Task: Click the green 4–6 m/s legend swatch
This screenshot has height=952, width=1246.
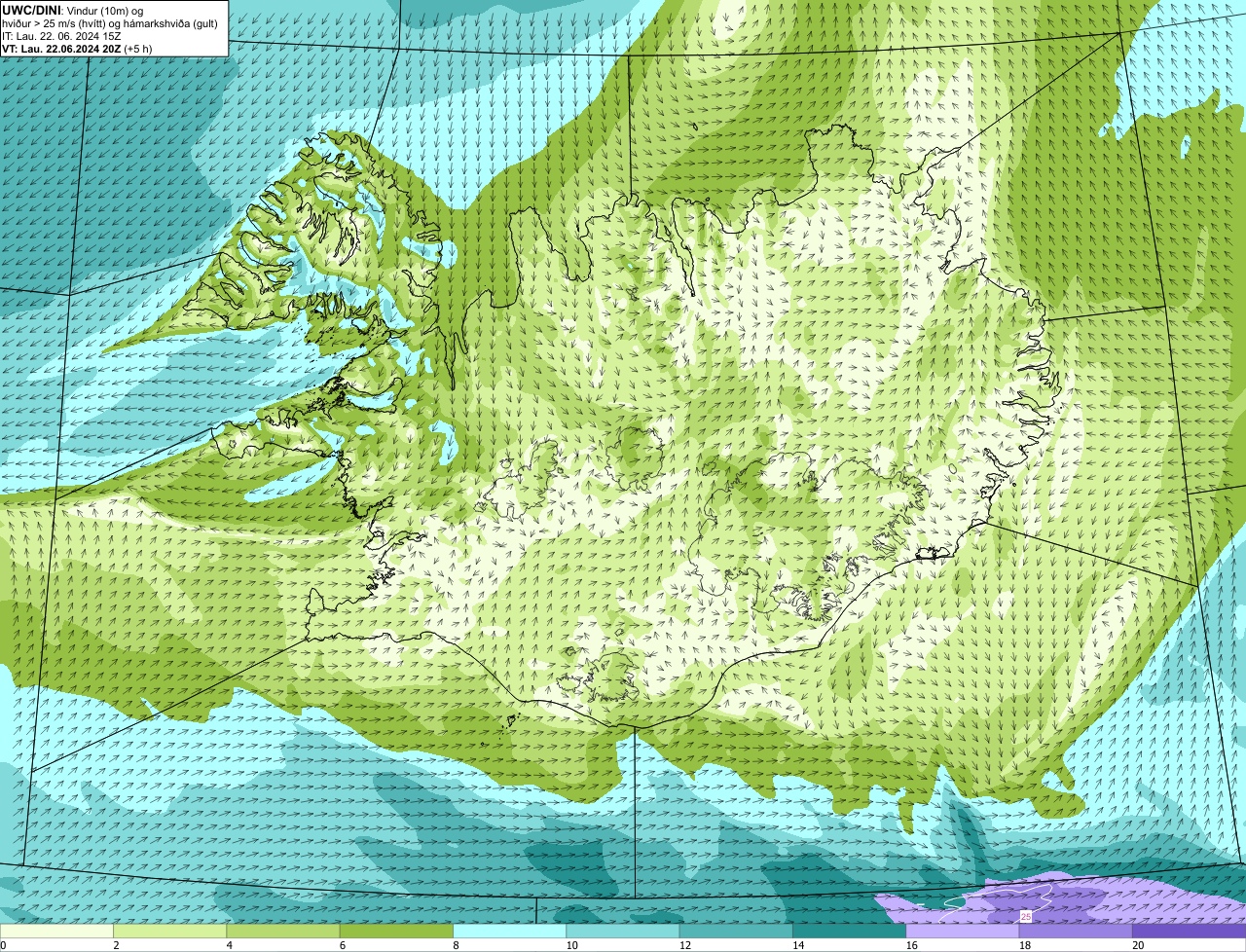Action: [x=284, y=931]
